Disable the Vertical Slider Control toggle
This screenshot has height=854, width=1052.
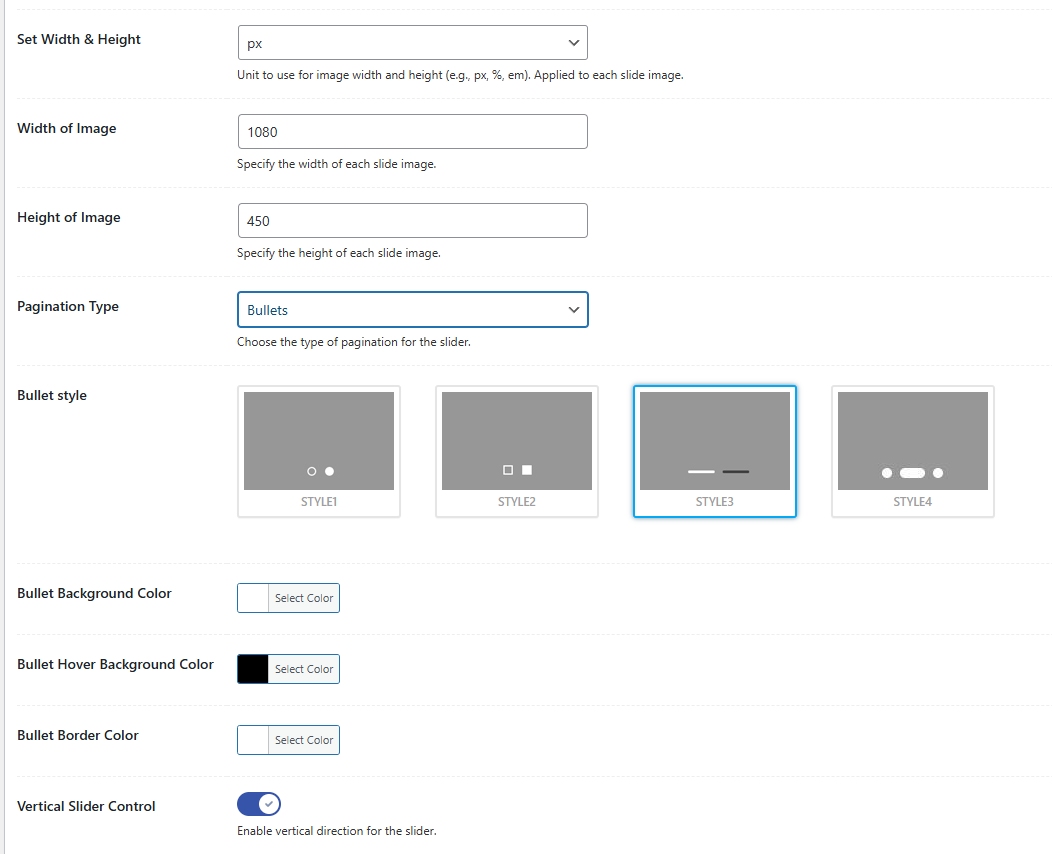click(258, 803)
